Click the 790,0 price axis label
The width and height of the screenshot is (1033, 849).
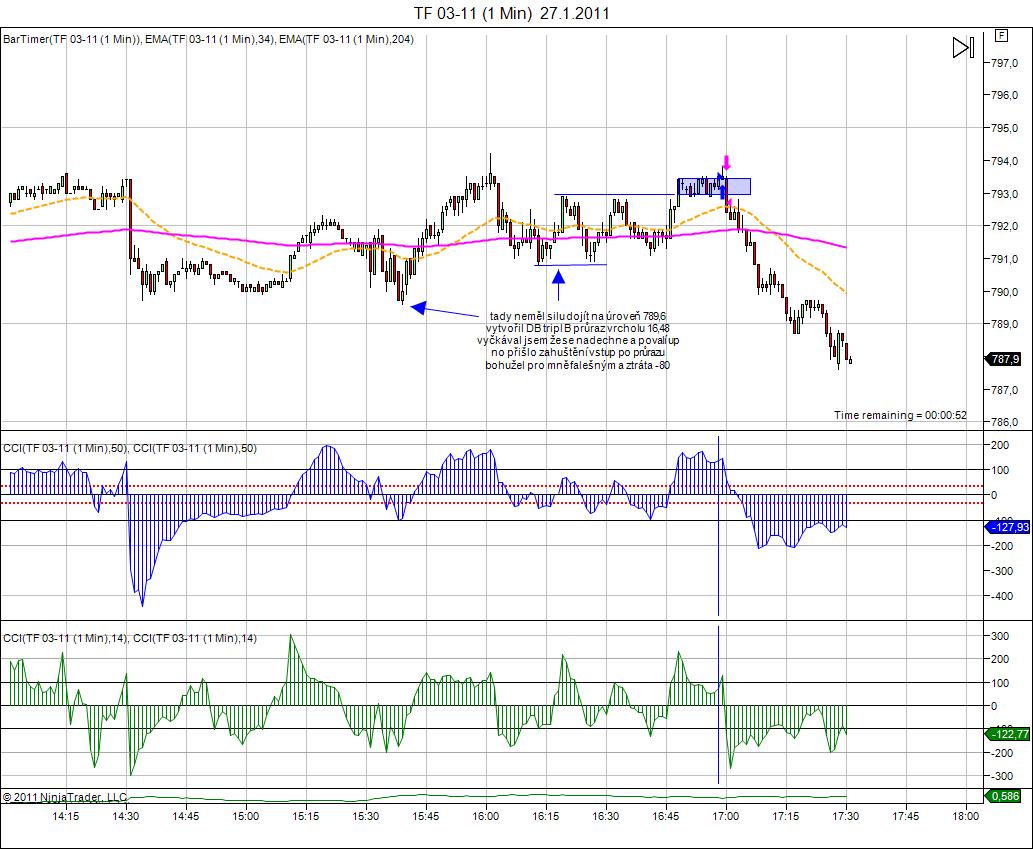tap(1005, 292)
